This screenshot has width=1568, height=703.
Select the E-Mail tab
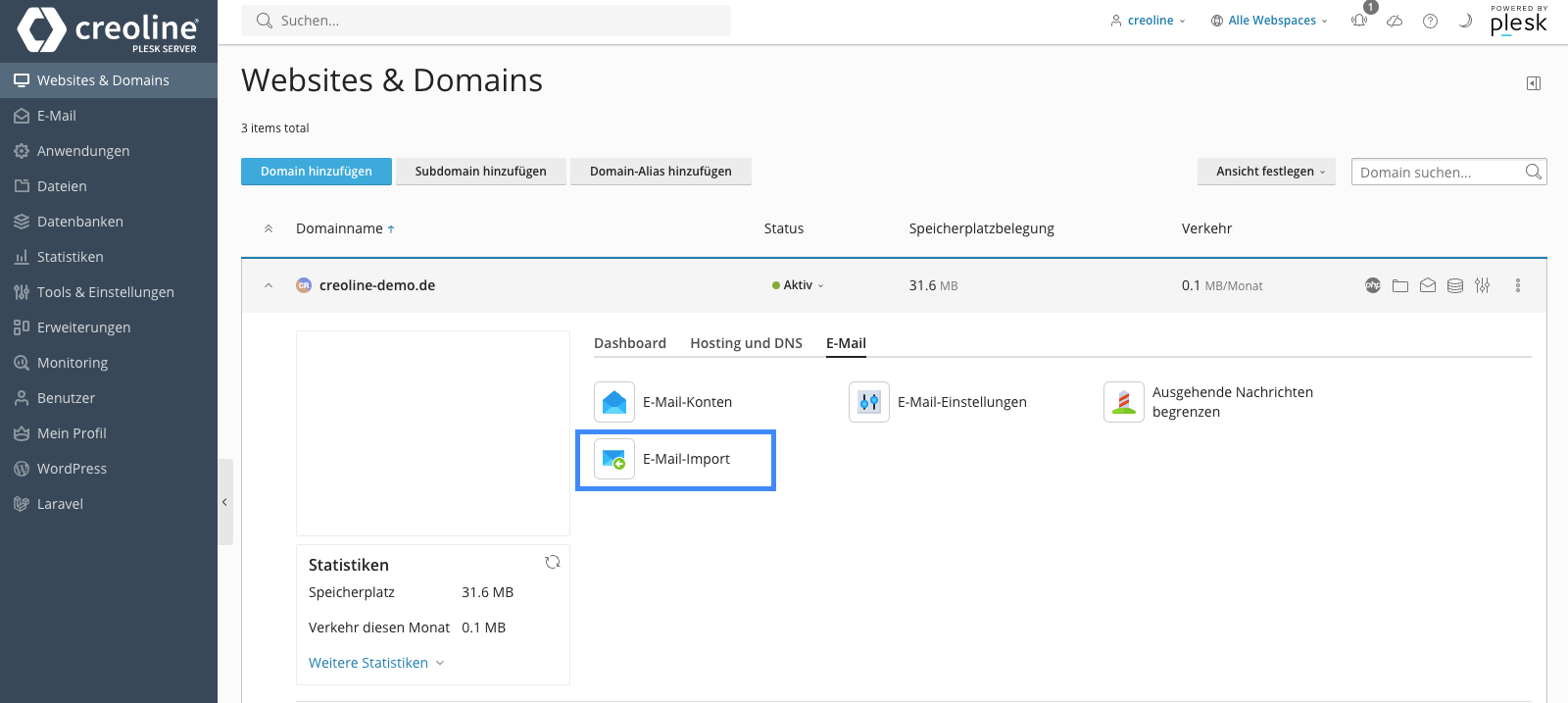click(x=846, y=343)
